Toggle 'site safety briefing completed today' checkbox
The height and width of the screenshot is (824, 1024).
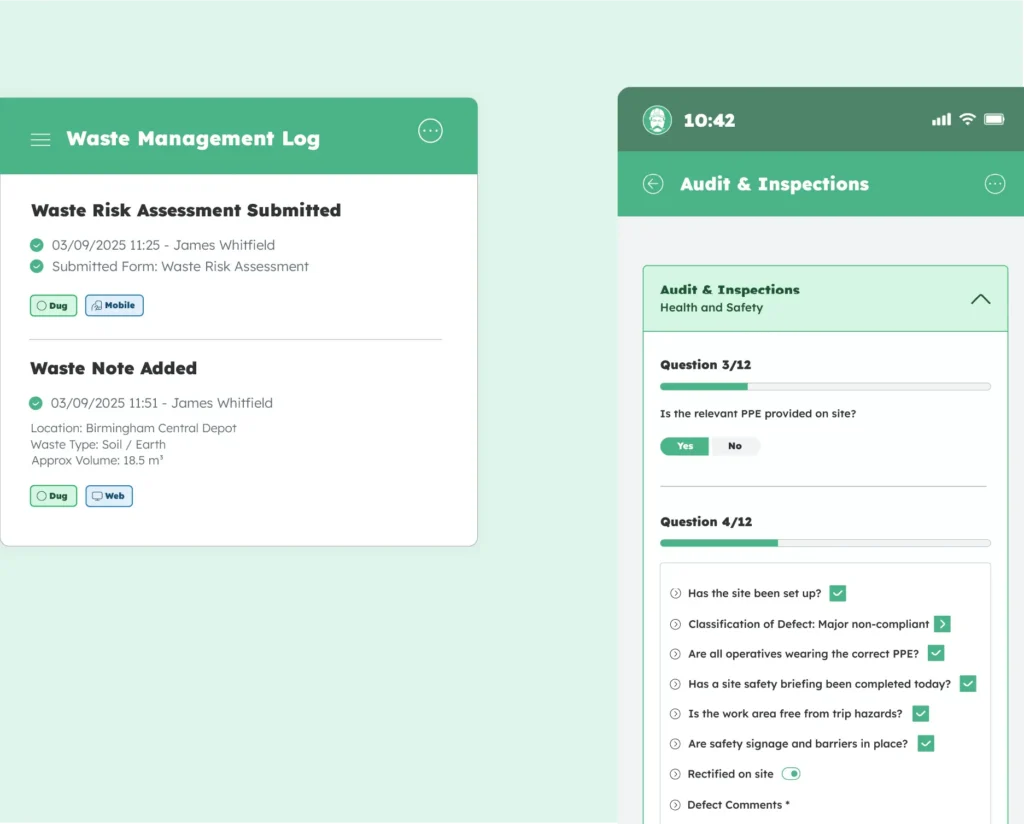point(968,684)
